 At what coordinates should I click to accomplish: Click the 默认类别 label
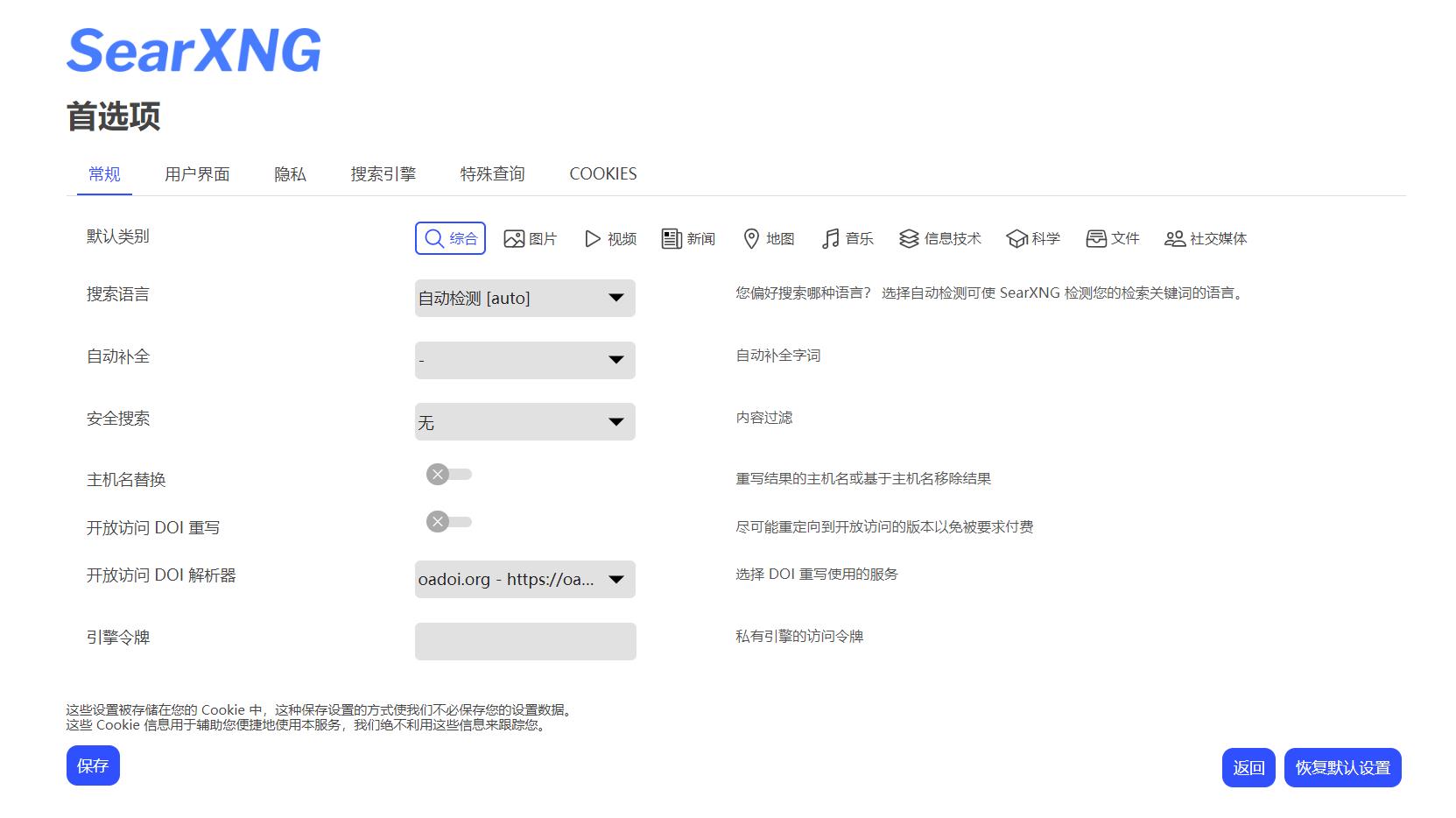118,236
